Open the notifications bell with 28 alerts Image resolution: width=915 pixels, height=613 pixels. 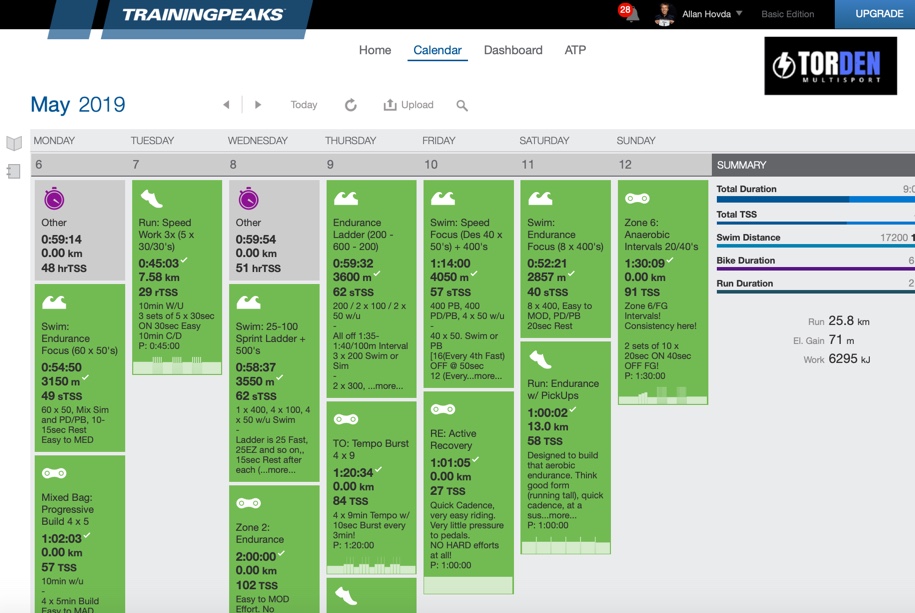click(630, 14)
